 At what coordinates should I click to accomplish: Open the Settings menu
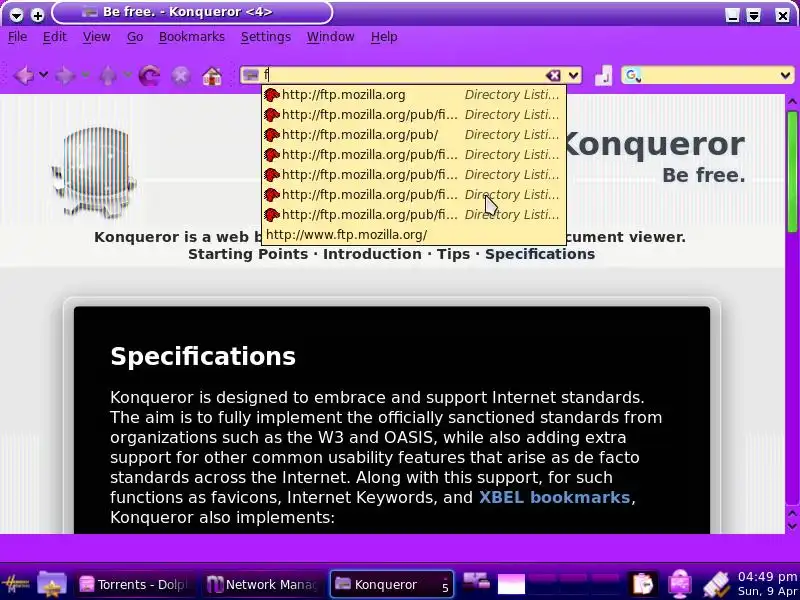266,37
